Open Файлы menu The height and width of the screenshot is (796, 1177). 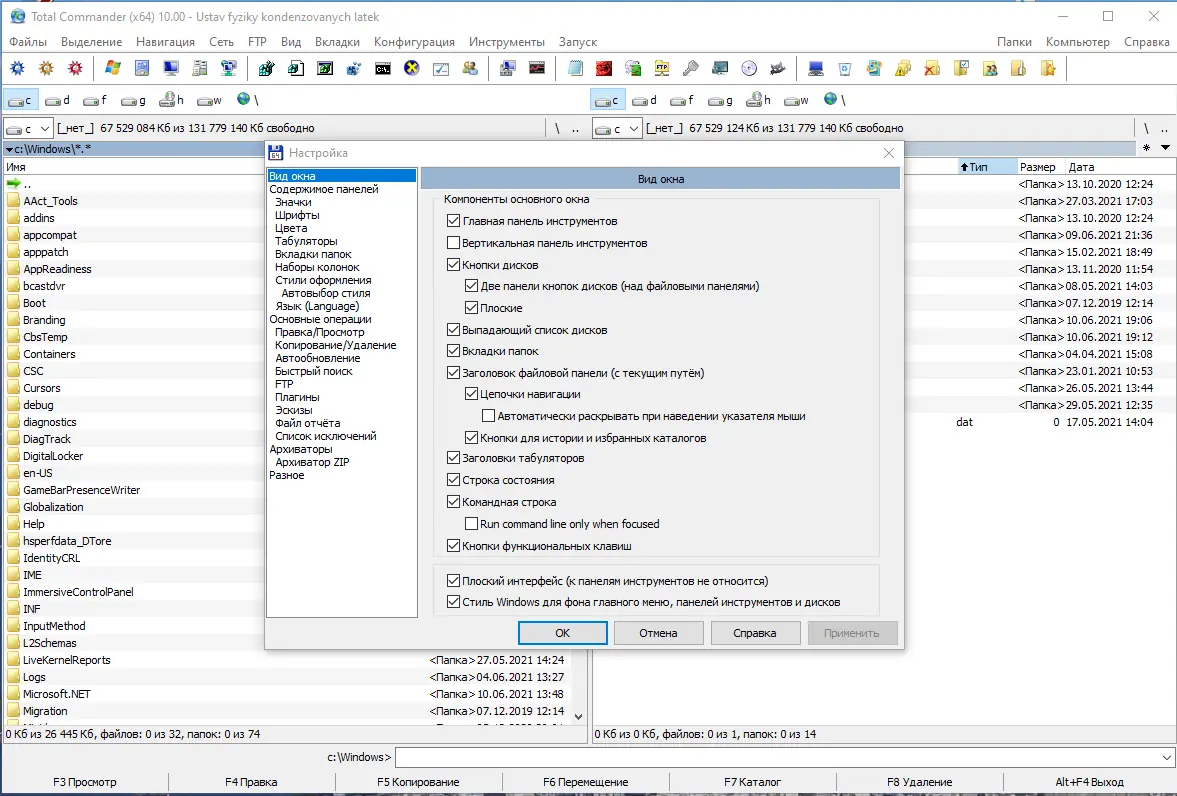pyautogui.click(x=28, y=42)
